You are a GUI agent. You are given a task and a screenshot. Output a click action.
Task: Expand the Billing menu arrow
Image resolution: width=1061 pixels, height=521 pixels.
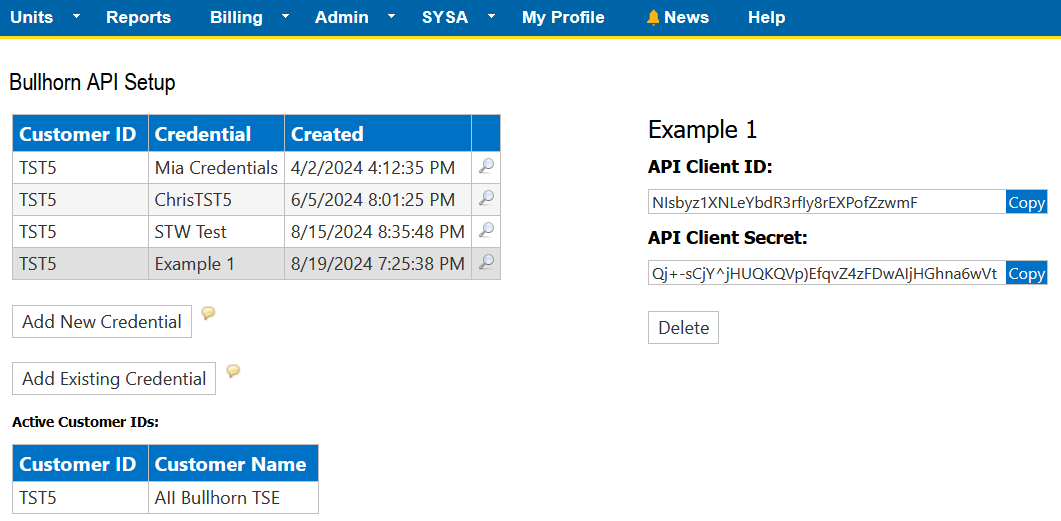click(286, 16)
